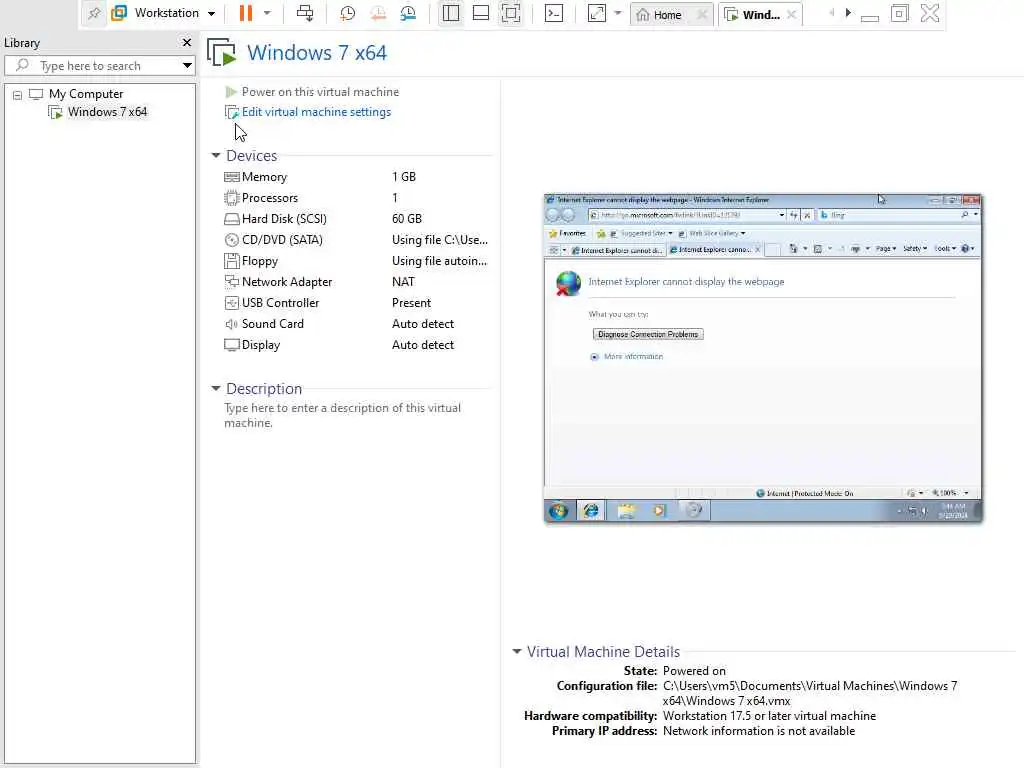Click Power on this virtual machine

click(x=320, y=92)
